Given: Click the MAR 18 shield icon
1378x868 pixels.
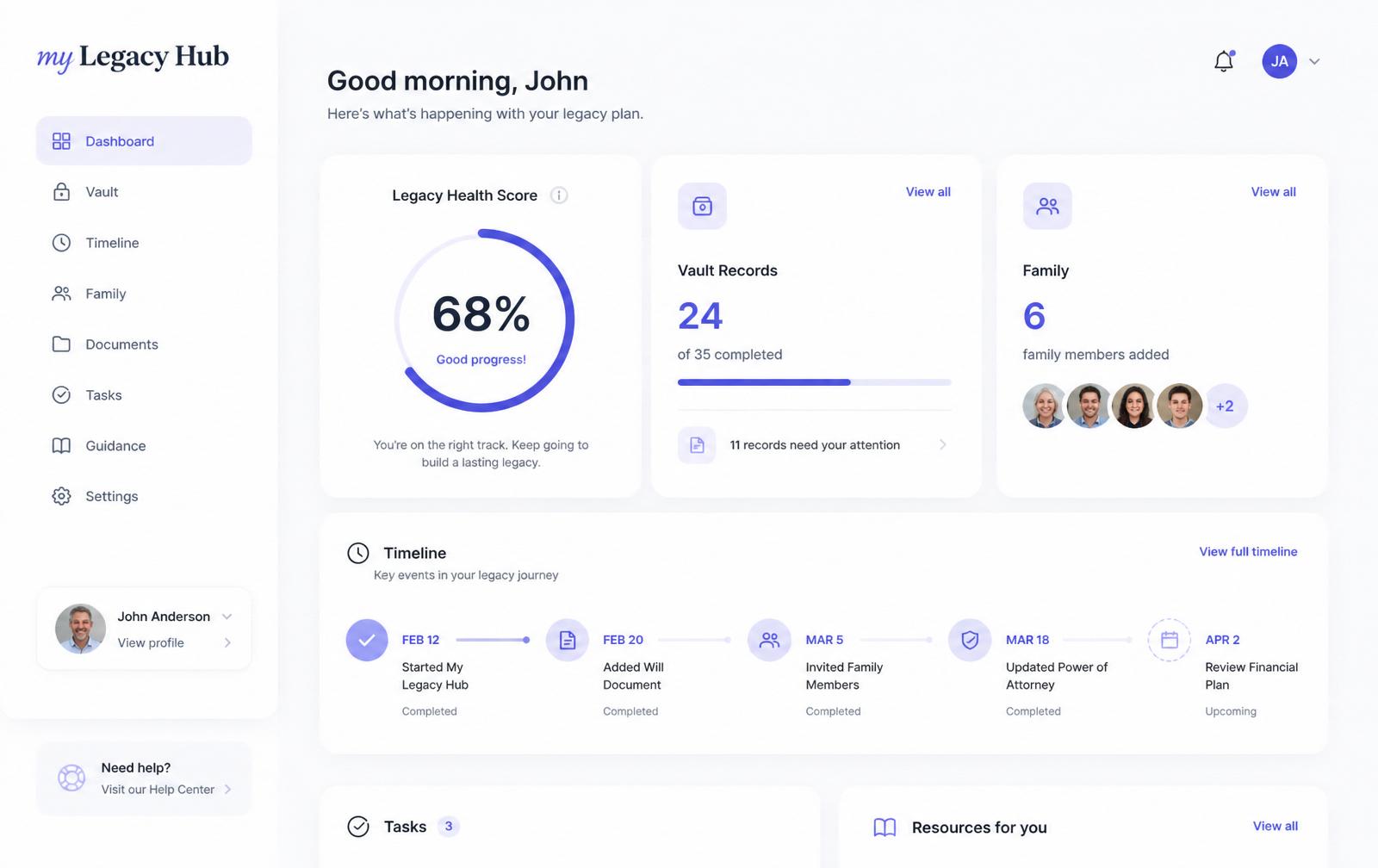Looking at the screenshot, I should (970, 640).
